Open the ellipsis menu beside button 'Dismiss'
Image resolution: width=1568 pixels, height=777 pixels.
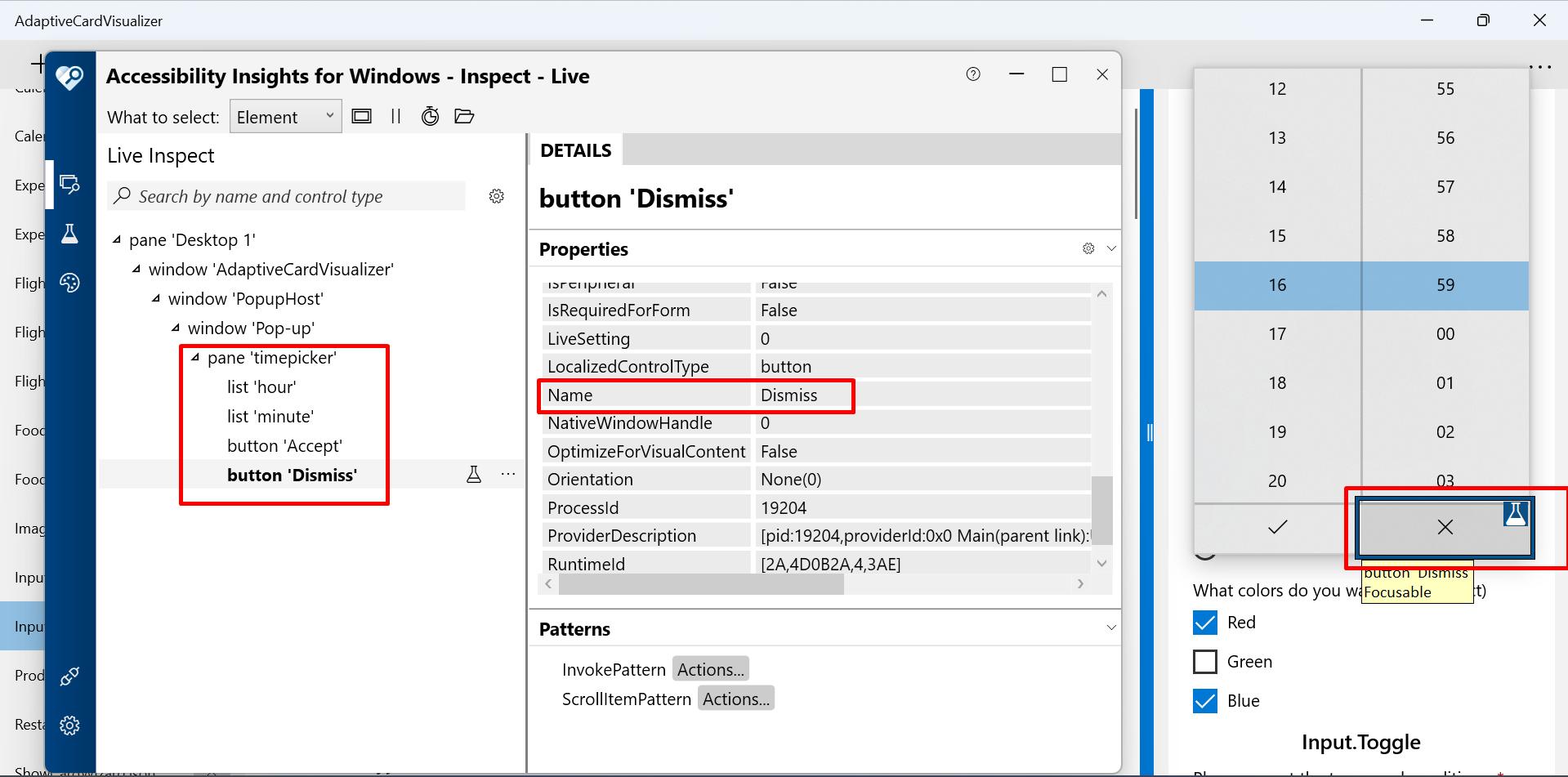pyautogui.click(x=509, y=474)
